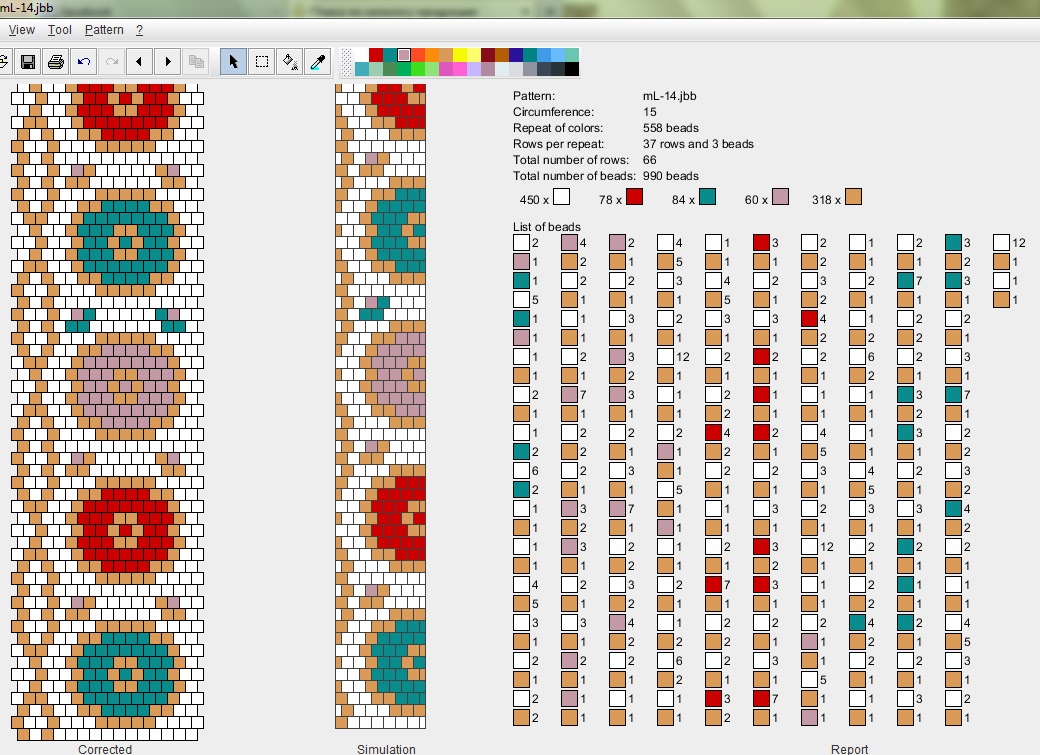This screenshot has height=755, width=1040.
Task: Click the Print icon in toolbar
Action: 56,62
